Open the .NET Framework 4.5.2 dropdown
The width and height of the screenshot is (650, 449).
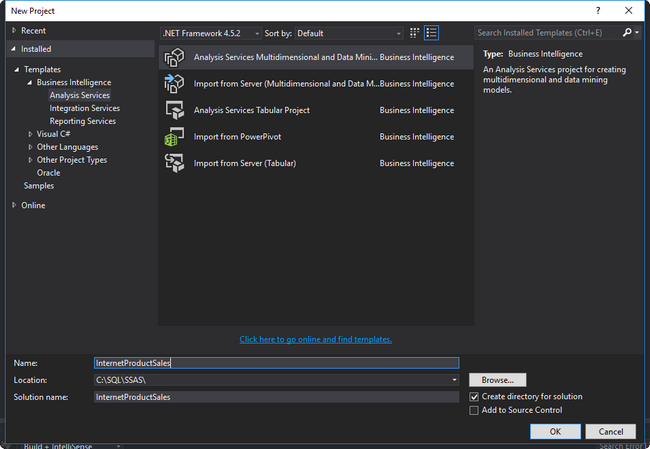211,33
